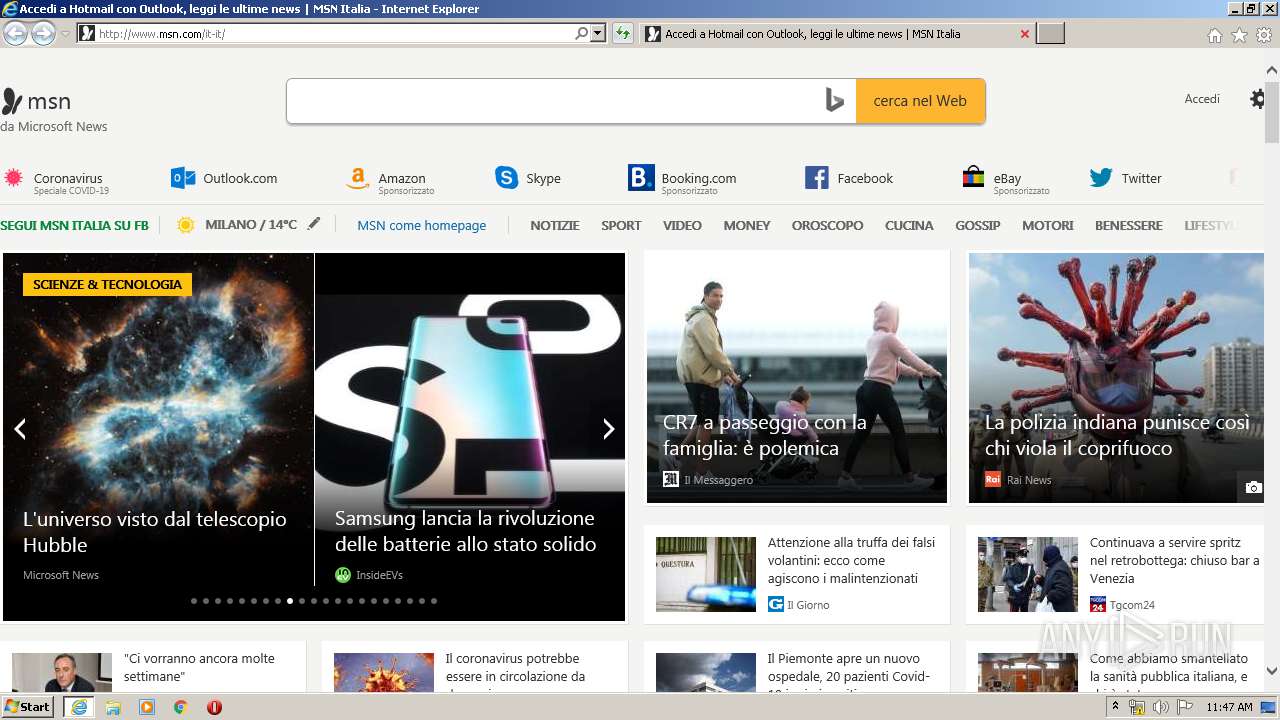1280x720 pixels.
Task: Open the red Opera taskbar icon
Action: [x=214, y=706]
